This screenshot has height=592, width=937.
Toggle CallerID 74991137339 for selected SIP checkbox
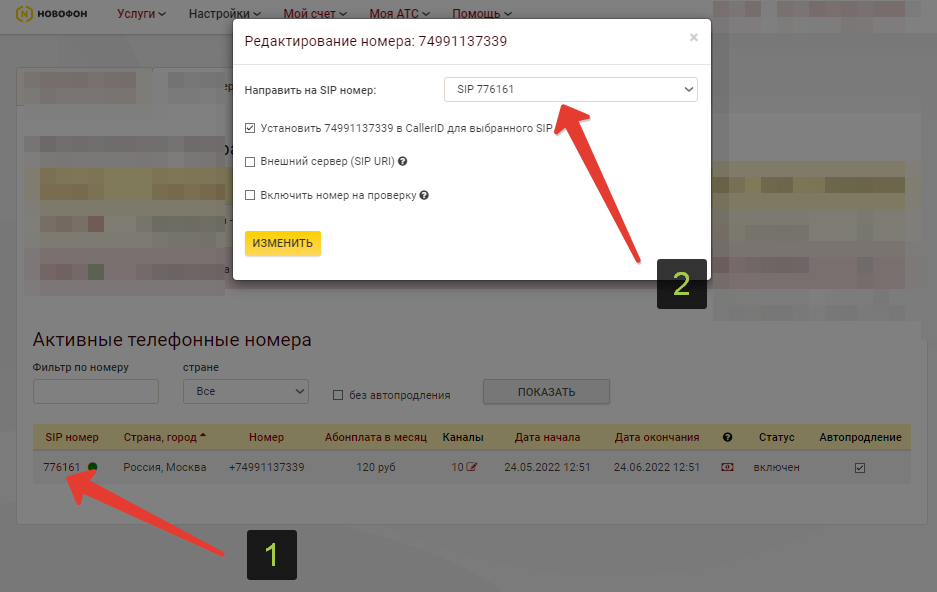(x=250, y=128)
